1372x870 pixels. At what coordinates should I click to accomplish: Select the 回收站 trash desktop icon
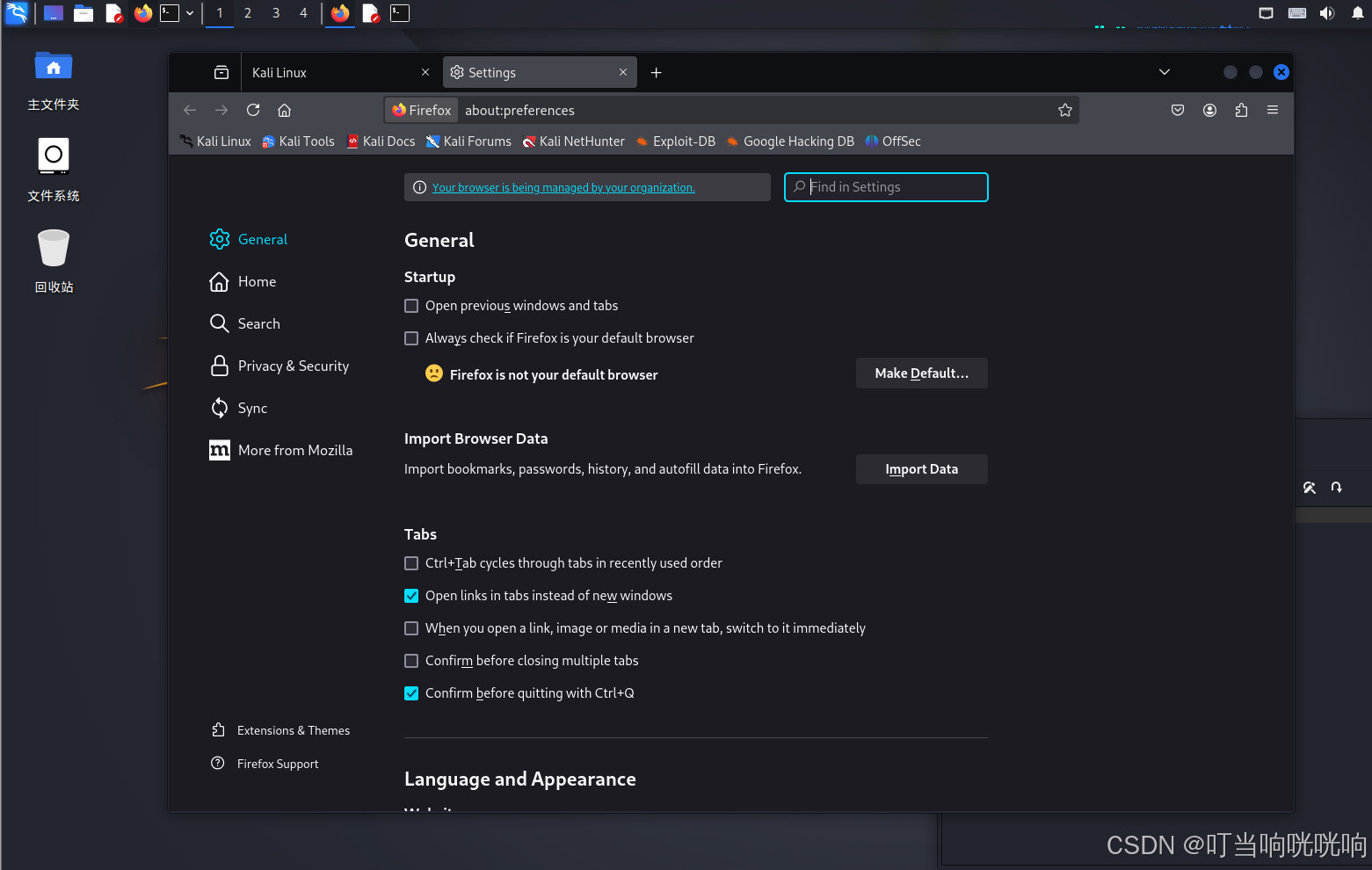pyautogui.click(x=54, y=261)
